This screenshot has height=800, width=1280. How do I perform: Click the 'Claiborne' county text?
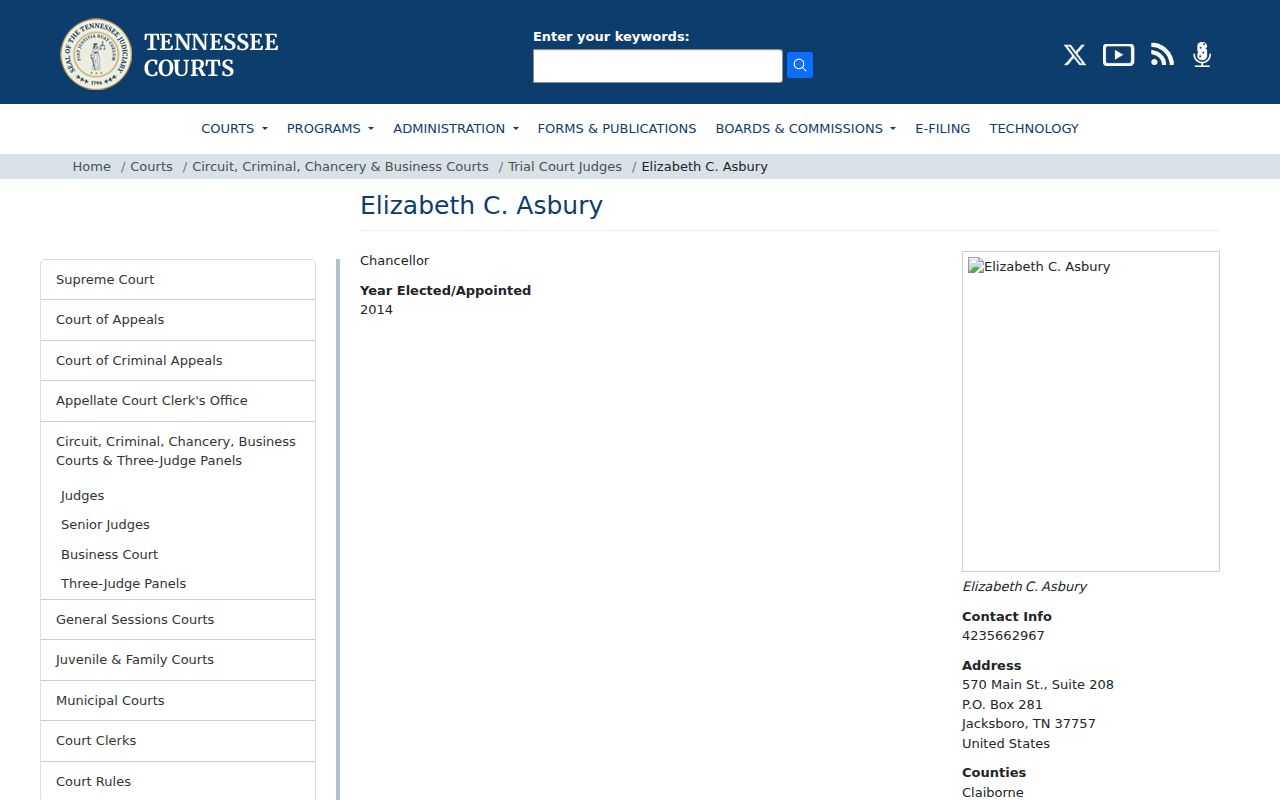(x=993, y=793)
